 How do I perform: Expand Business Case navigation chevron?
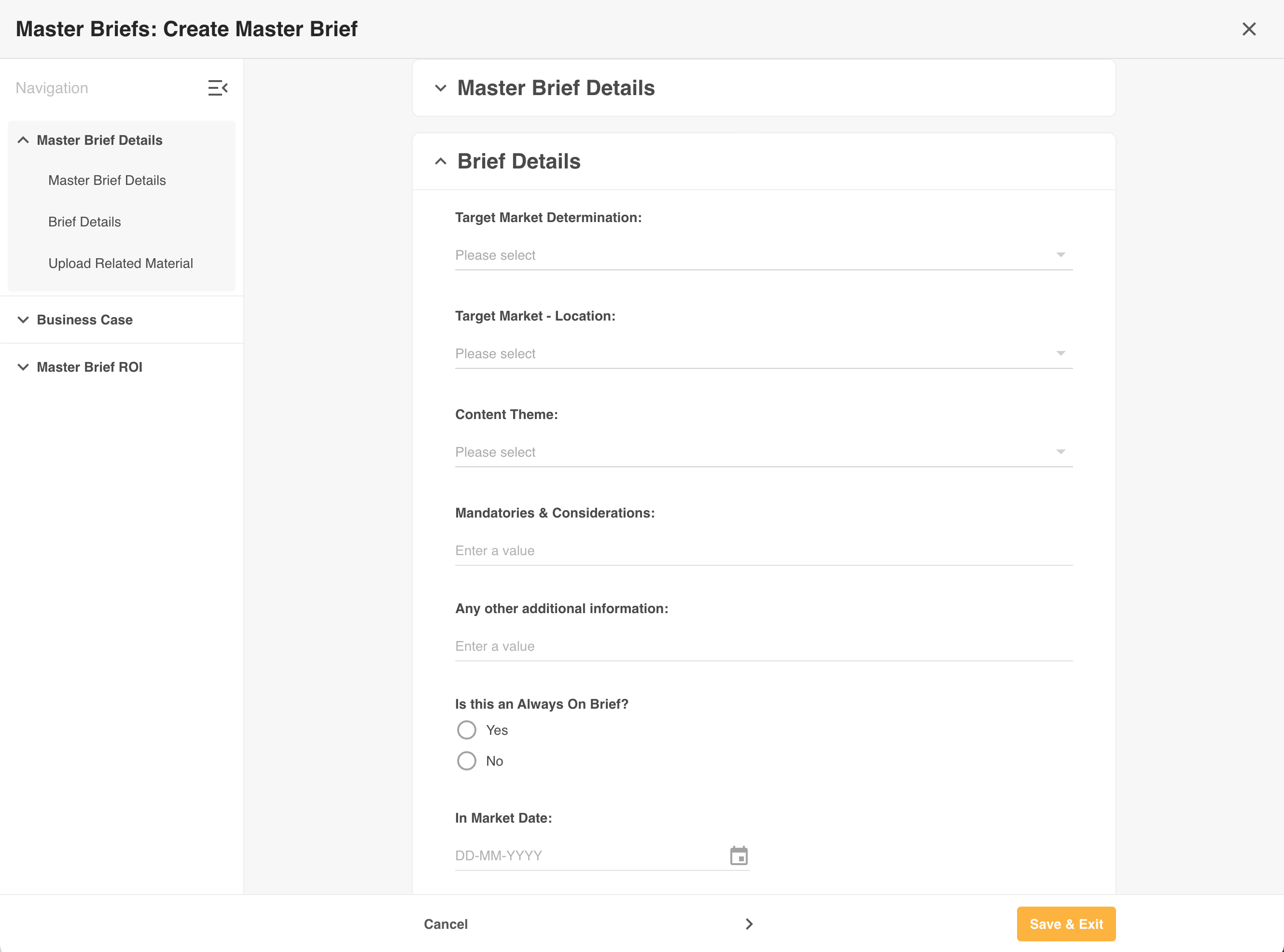23,320
